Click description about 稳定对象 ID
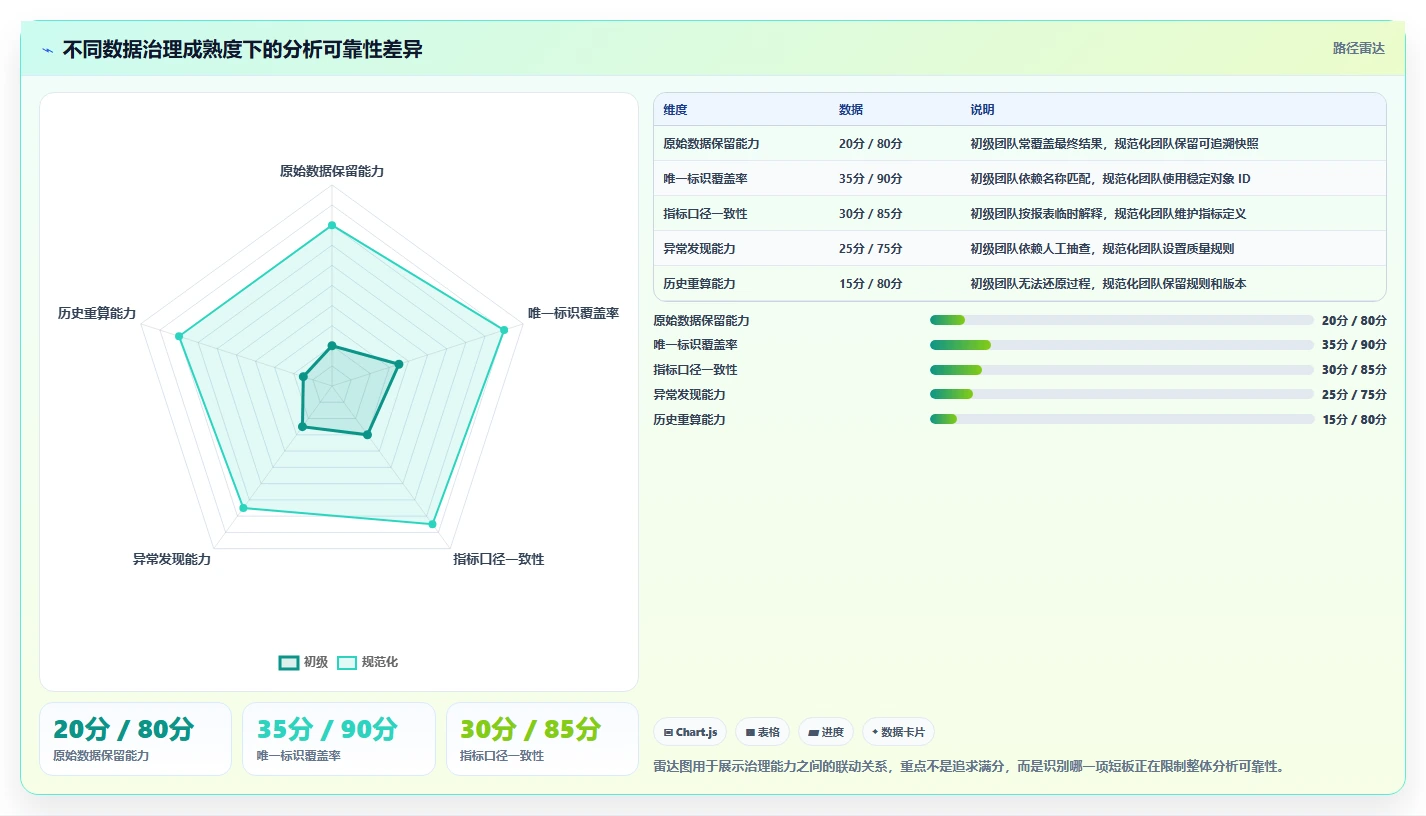 pos(1110,179)
